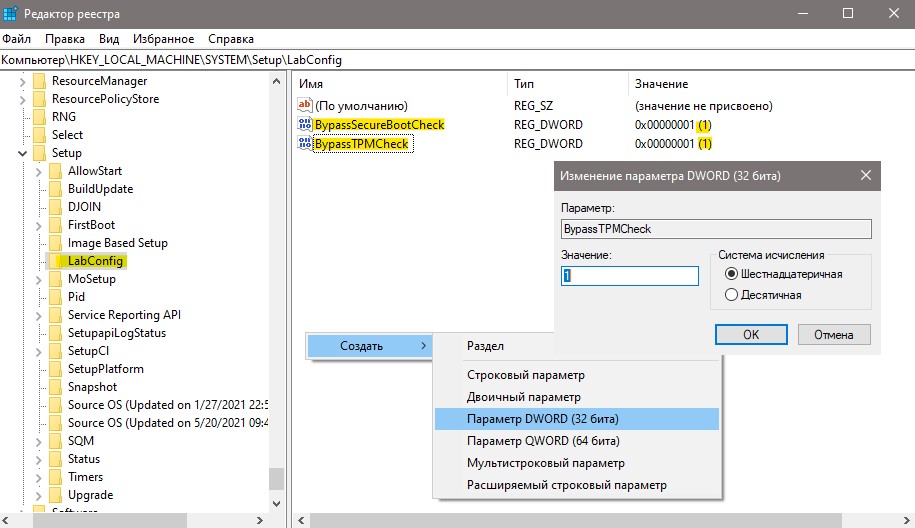The width and height of the screenshot is (915, 528).
Task: Click the Registry Editor title bar icon
Action: click(11, 13)
